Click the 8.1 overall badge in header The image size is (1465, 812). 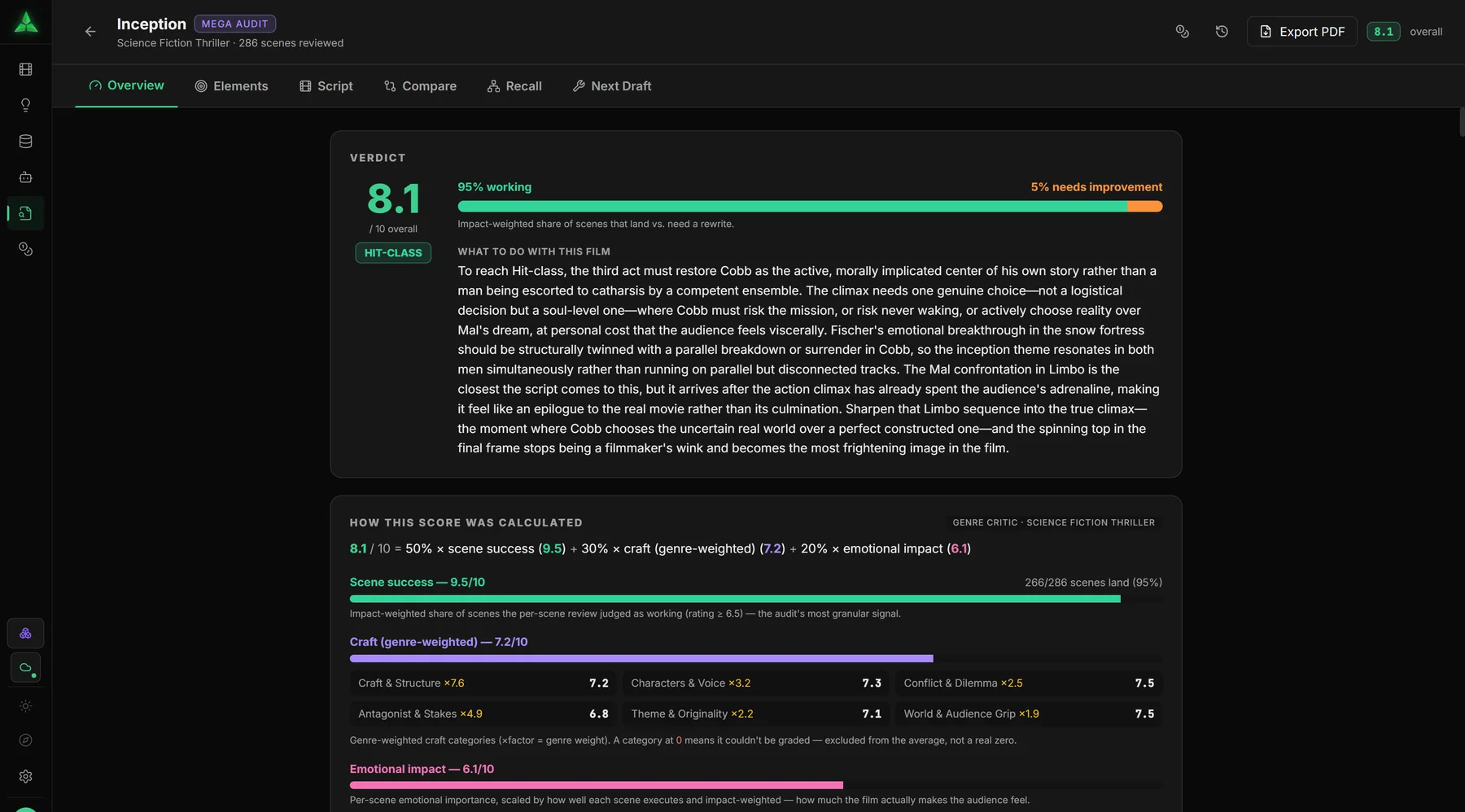click(1384, 32)
